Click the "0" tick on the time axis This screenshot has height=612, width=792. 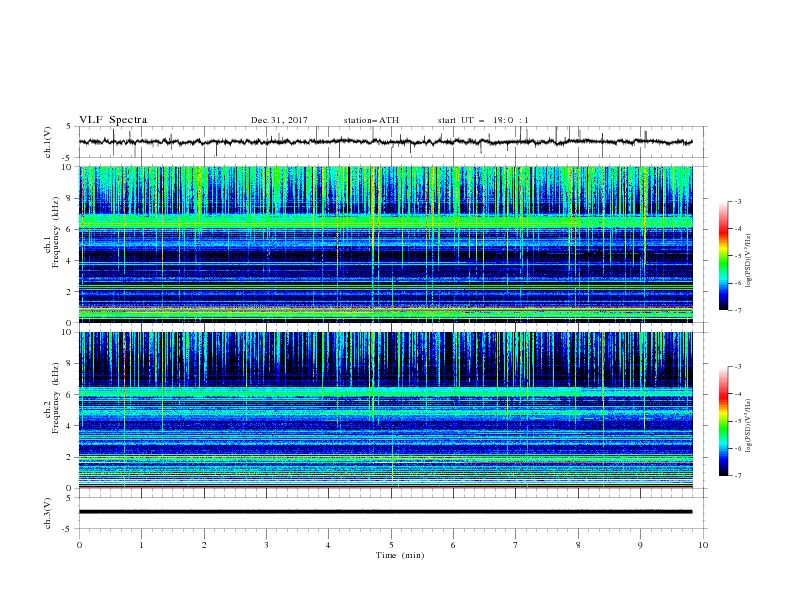tap(79, 545)
